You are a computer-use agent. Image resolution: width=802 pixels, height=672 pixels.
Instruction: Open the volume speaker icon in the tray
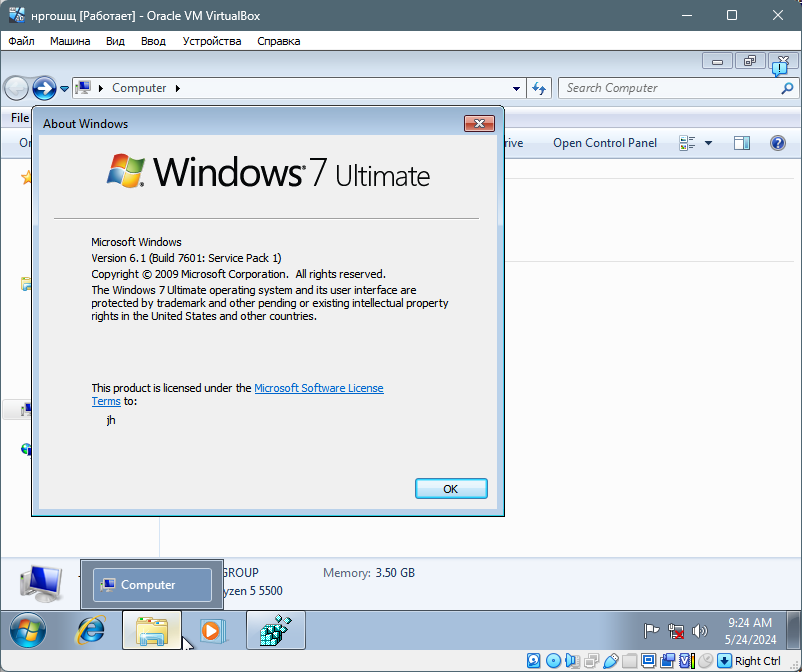[x=700, y=631]
